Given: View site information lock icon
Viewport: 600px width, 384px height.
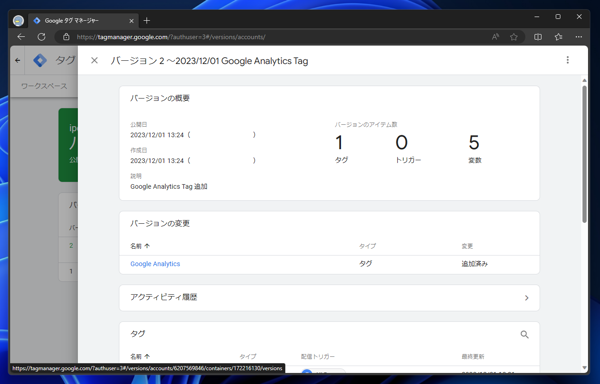Looking at the screenshot, I should 66,37.
